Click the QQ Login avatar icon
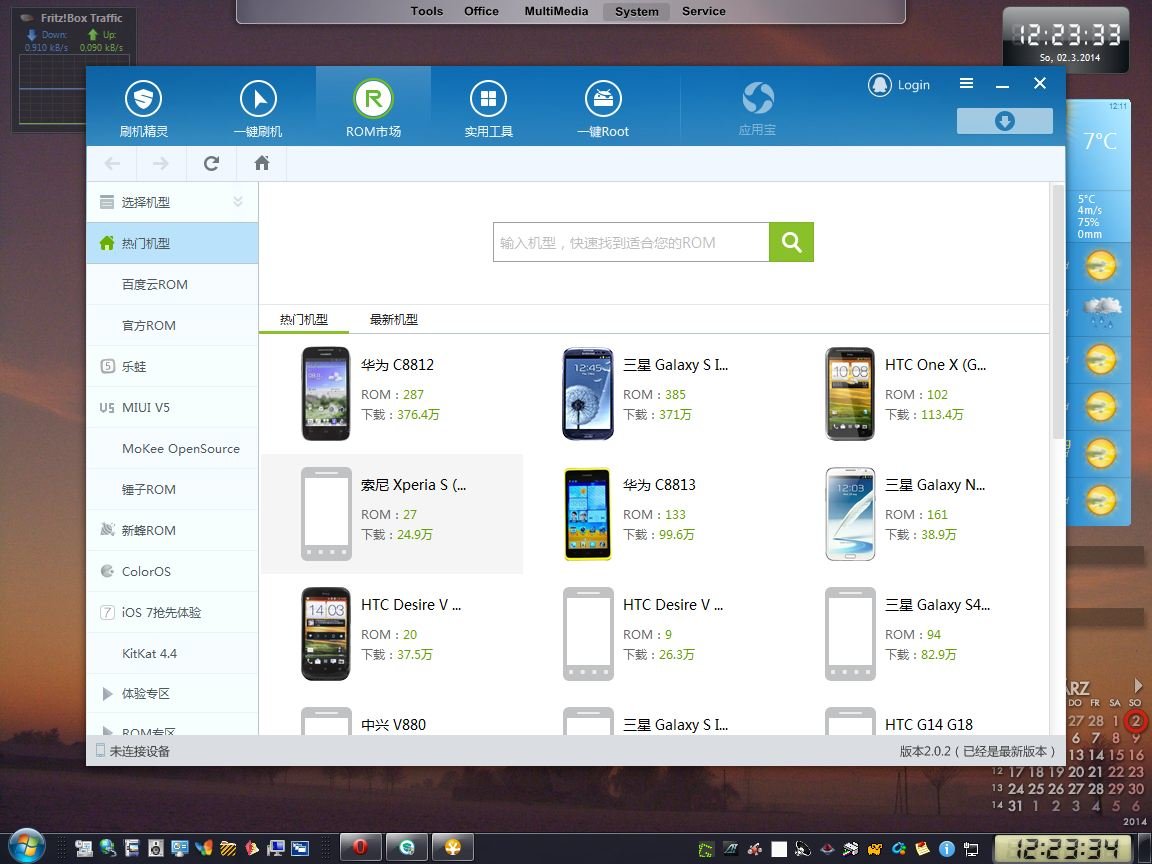The height and width of the screenshot is (864, 1152). point(879,85)
